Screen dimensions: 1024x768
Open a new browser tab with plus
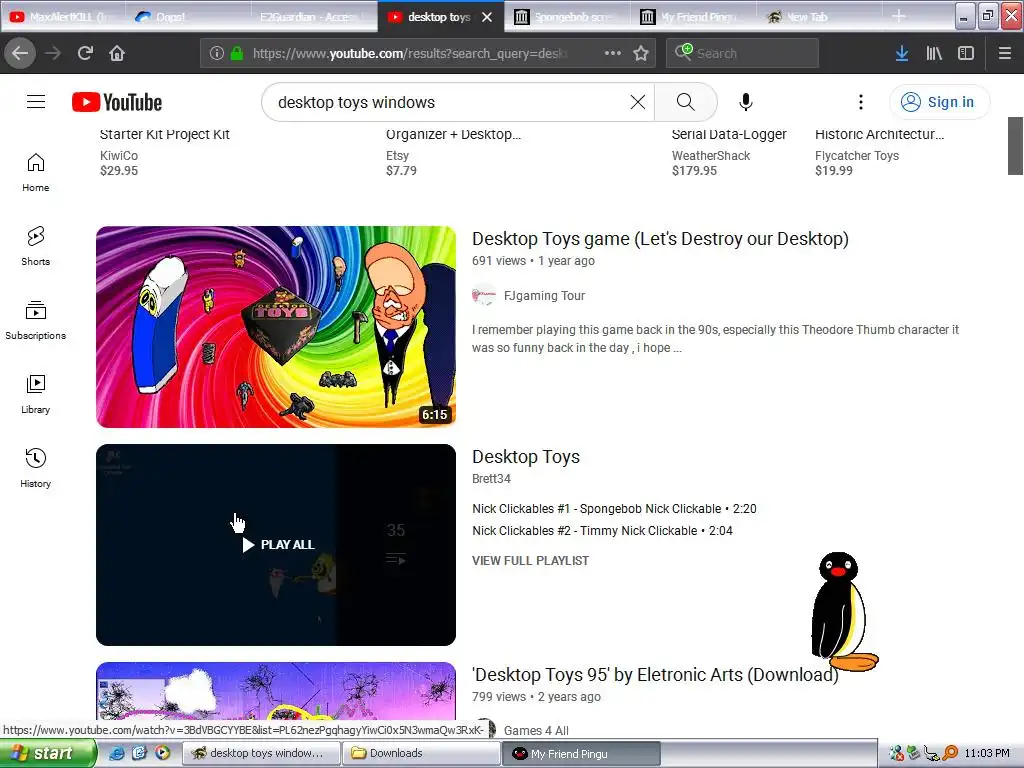(899, 16)
